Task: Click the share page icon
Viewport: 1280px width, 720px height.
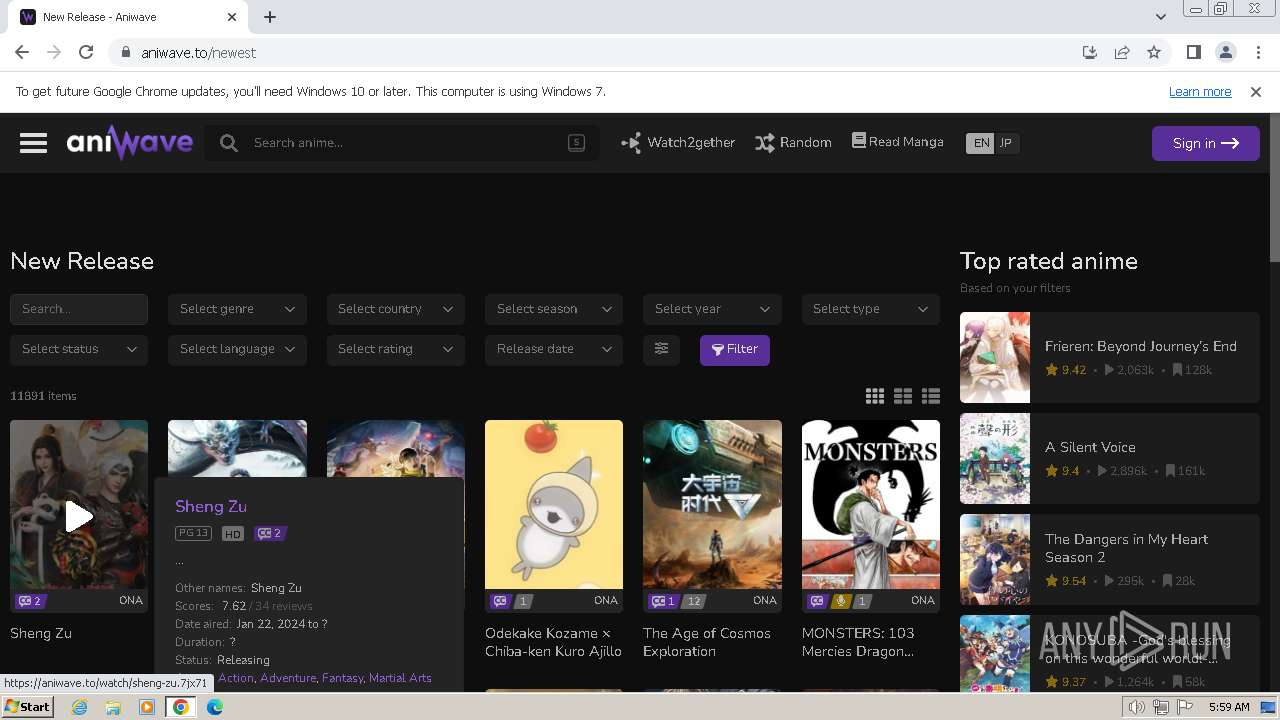Action: 1122,52
